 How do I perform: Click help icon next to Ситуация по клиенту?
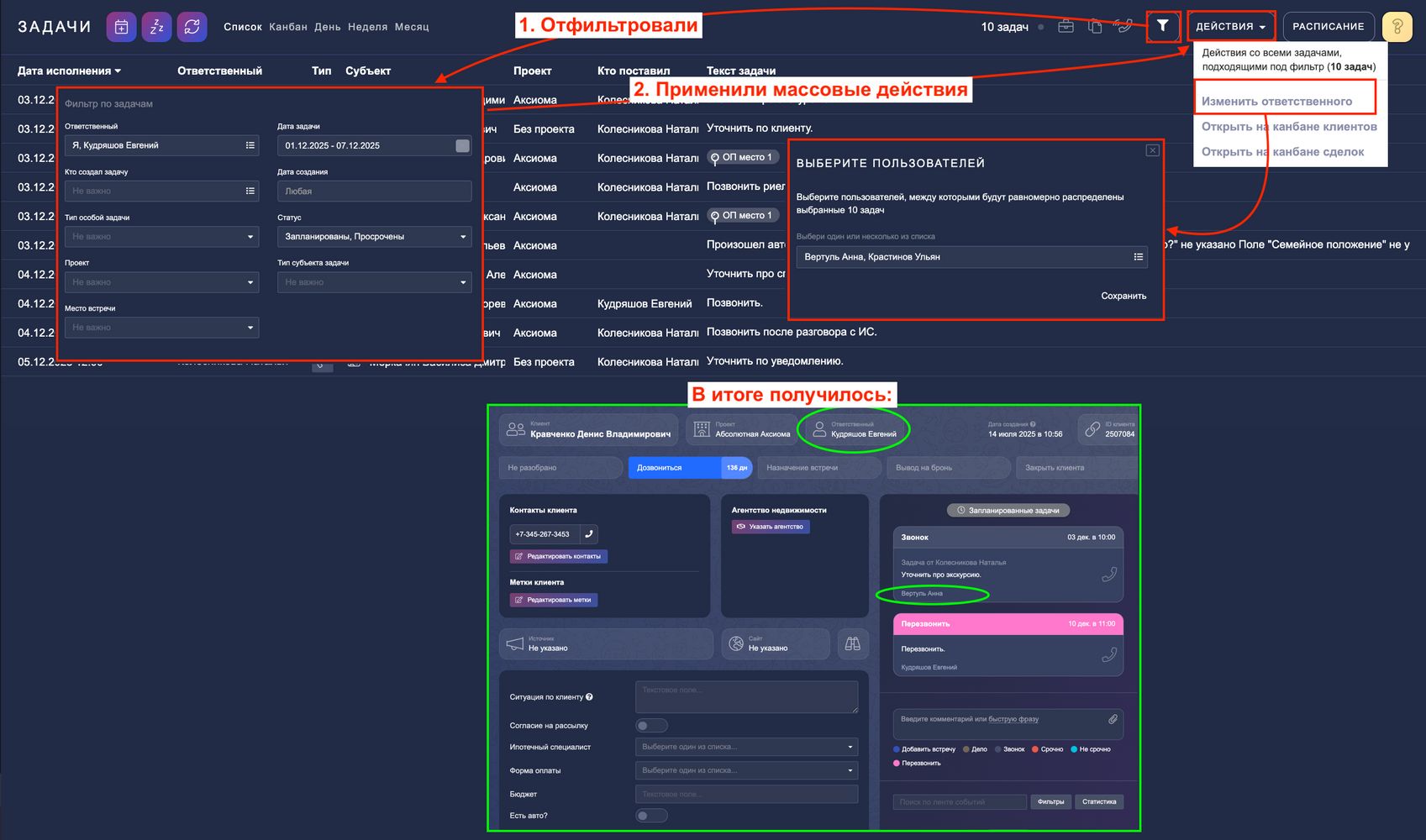point(589,697)
